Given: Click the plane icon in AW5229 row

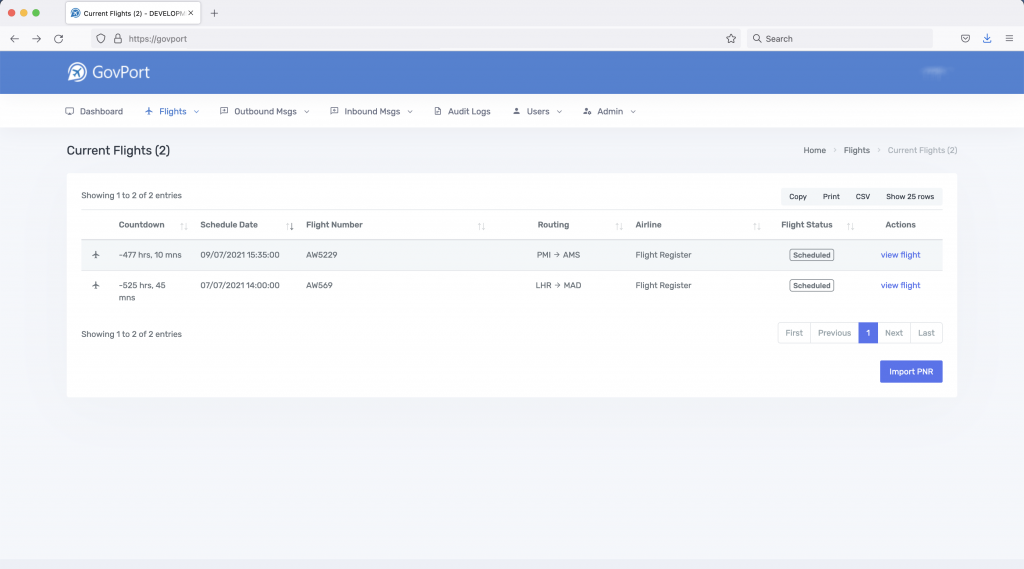Looking at the screenshot, I should [96, 255].
